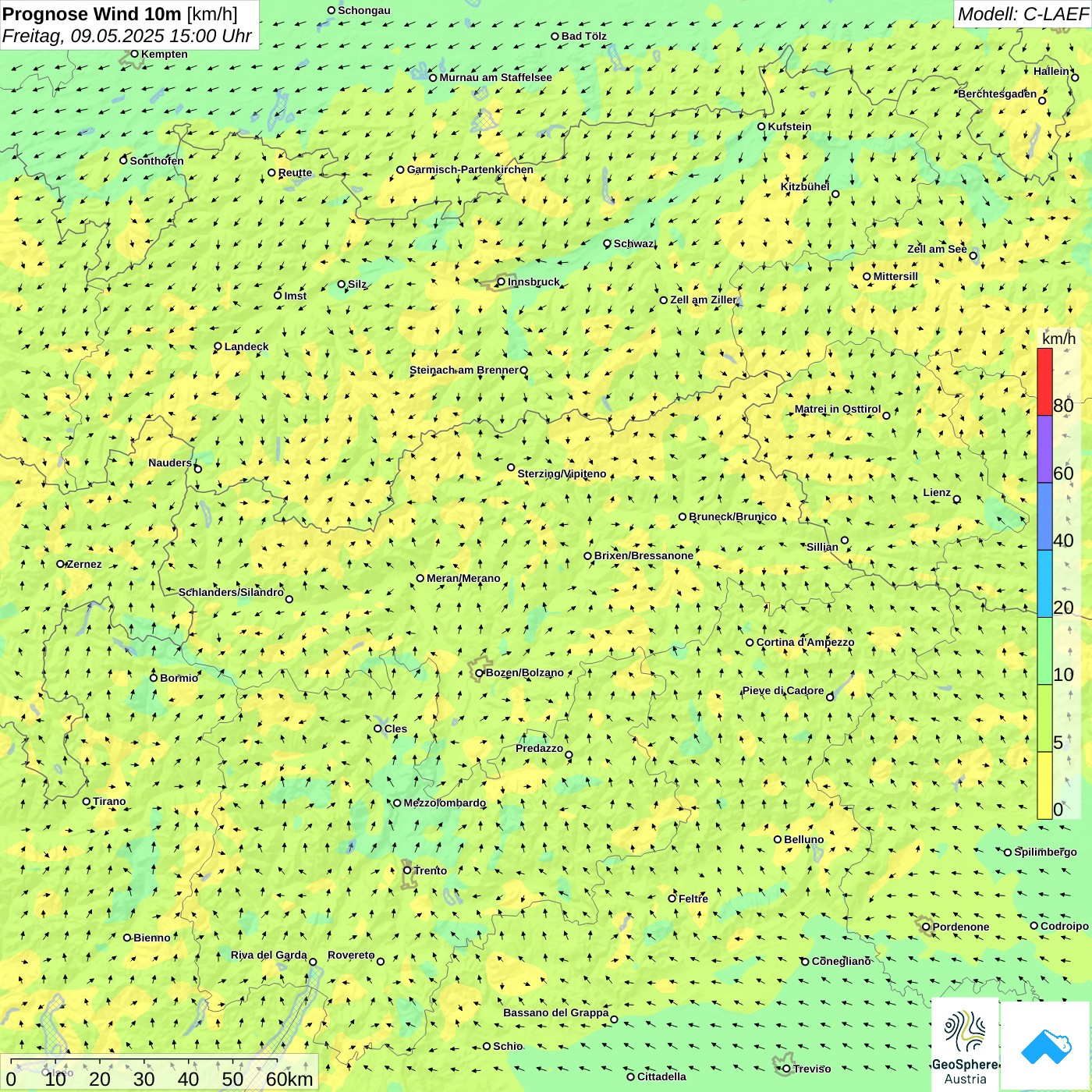Click the Zell am See marker

[973, 255]
